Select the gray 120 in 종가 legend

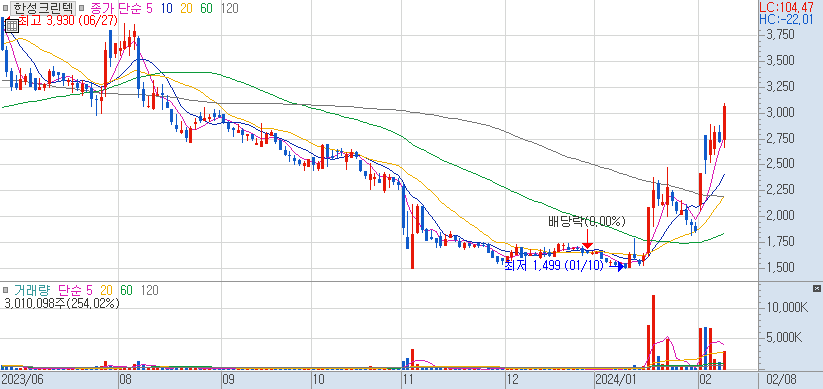[x=229, y=8]
